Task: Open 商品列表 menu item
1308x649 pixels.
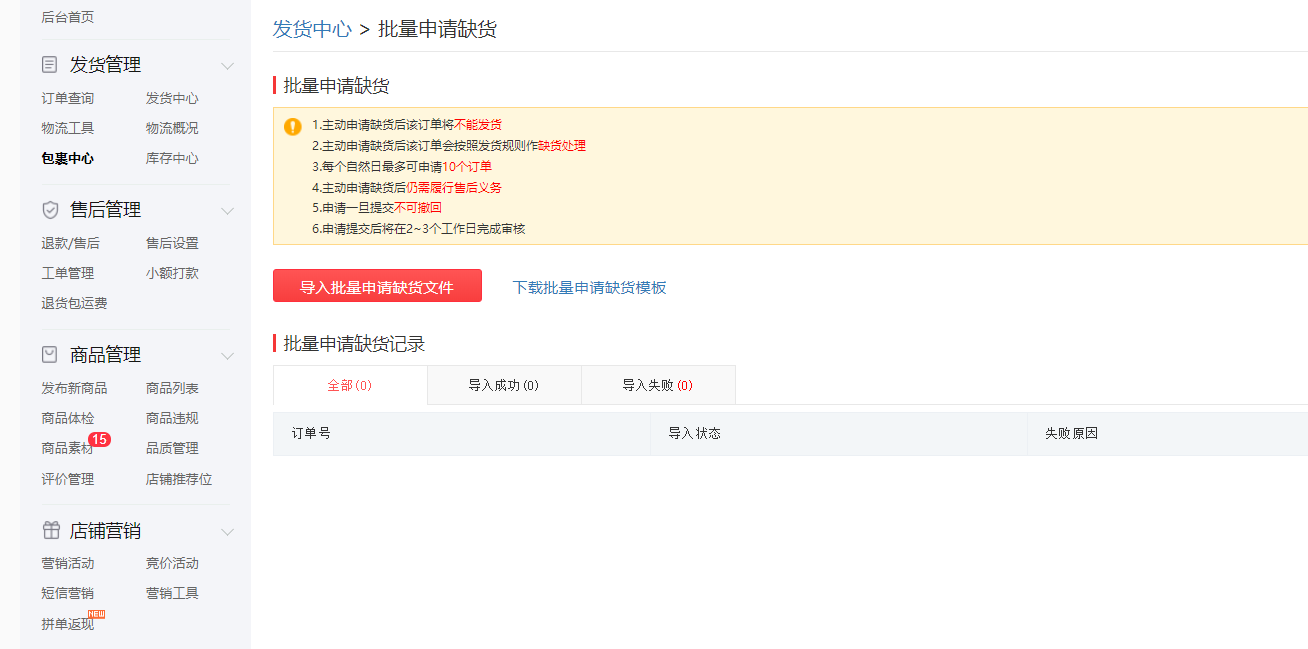Action: 172,388
